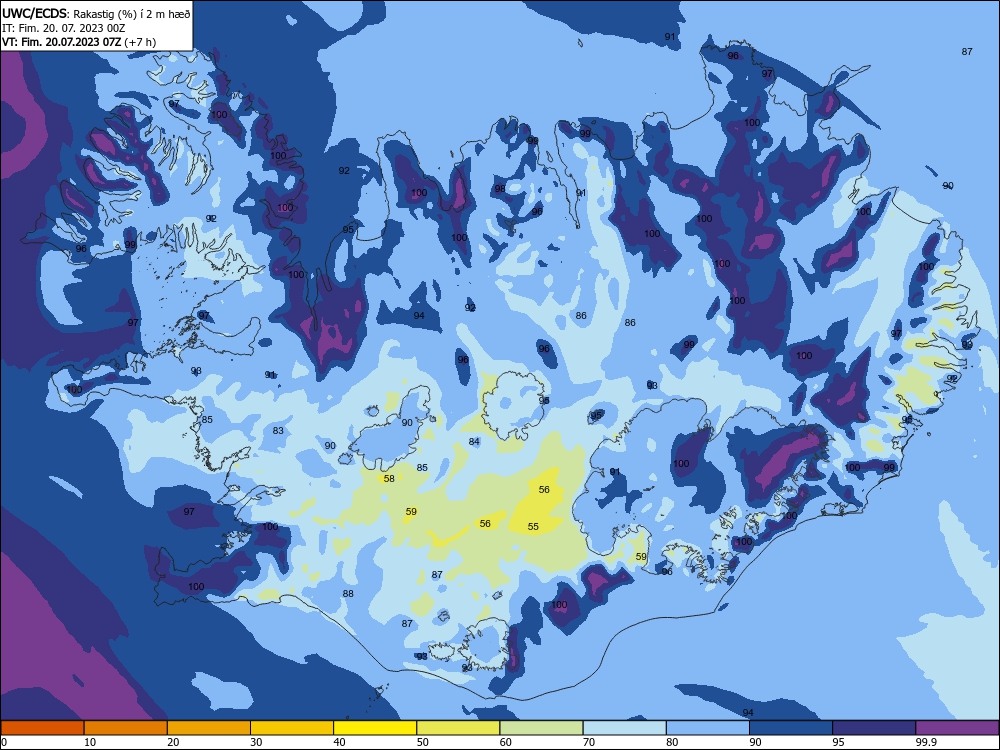Click the '99.9' legend scale label
This screenshot has width=1000, height=750.
pos(925,742)
